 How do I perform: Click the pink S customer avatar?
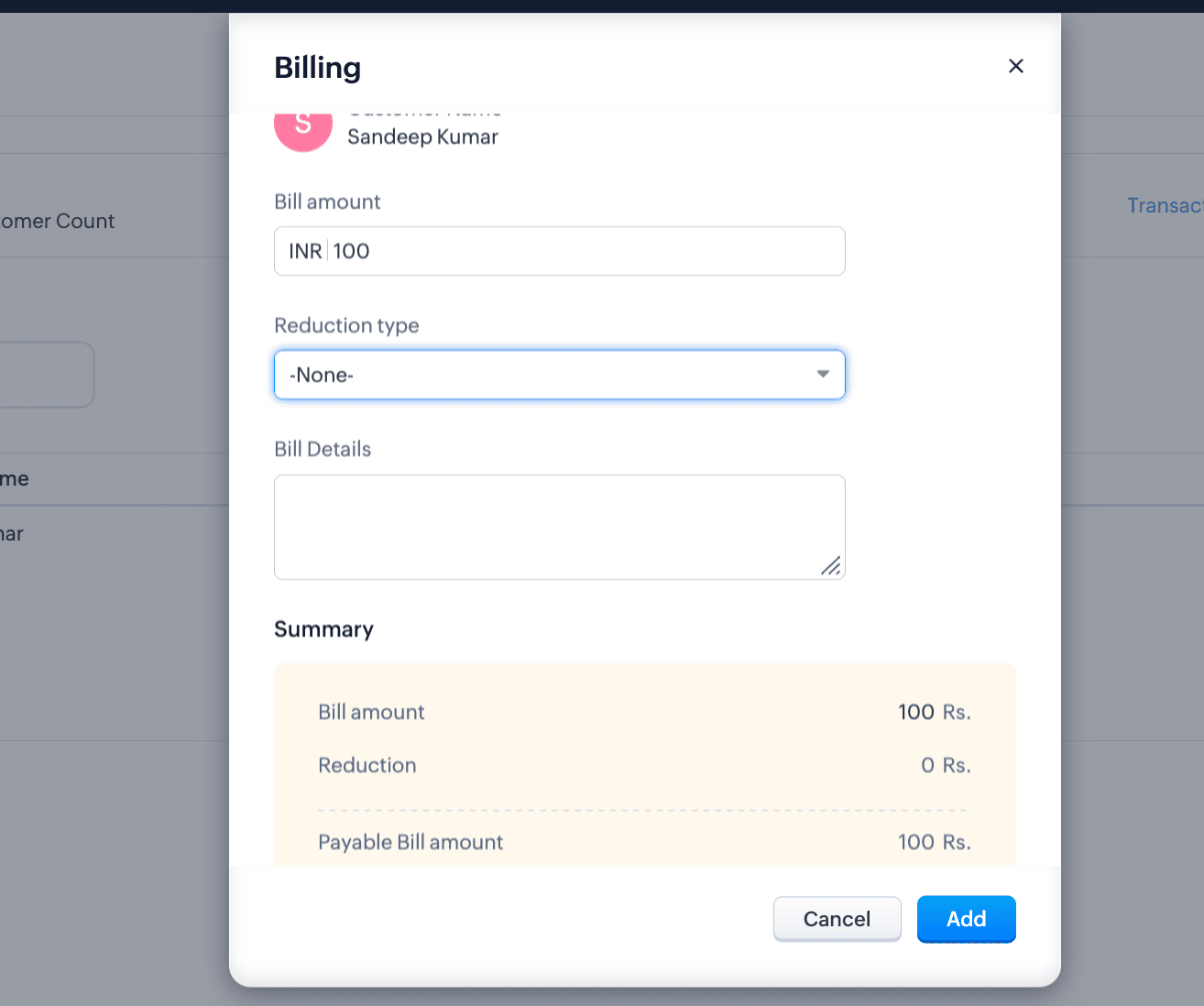(302, 128)
